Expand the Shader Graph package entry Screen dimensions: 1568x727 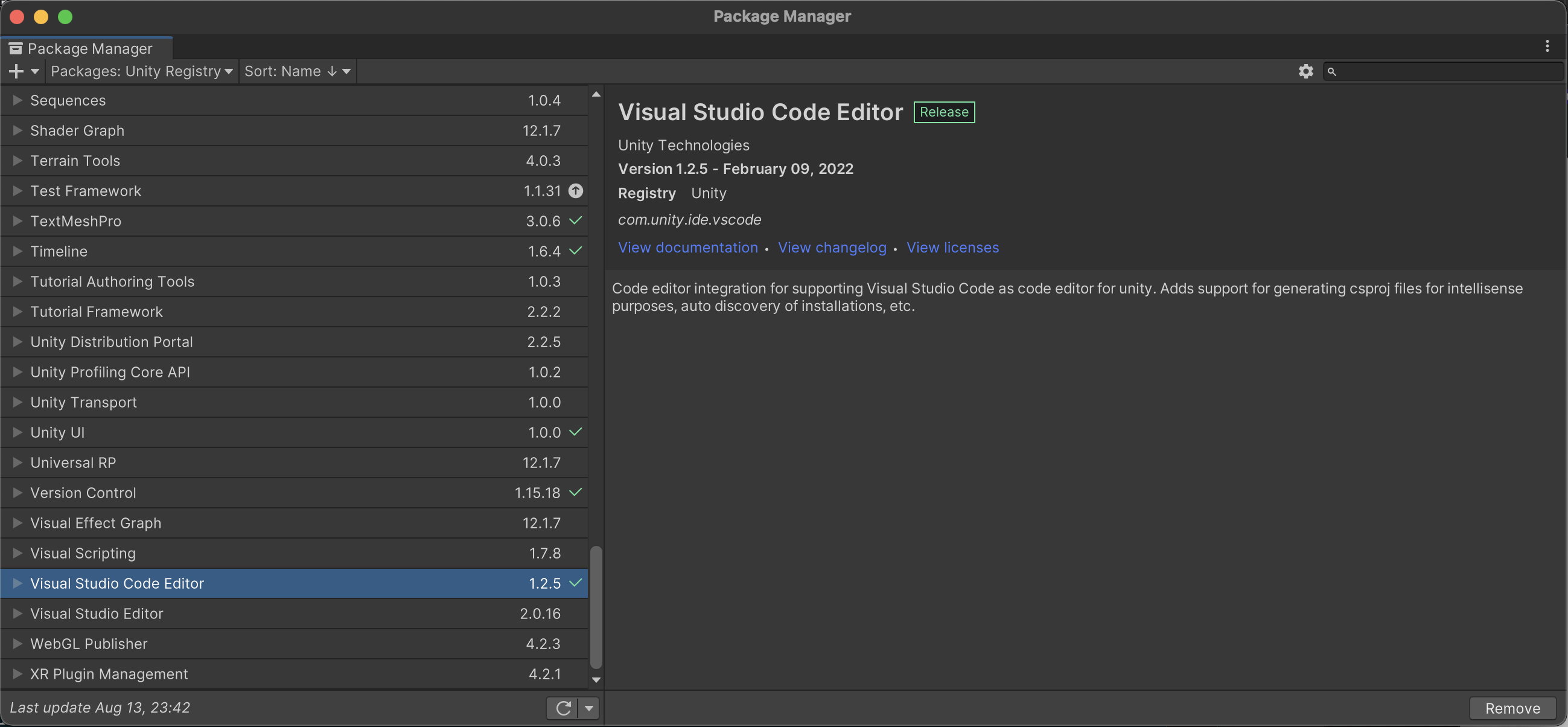(x=16, y=130)
